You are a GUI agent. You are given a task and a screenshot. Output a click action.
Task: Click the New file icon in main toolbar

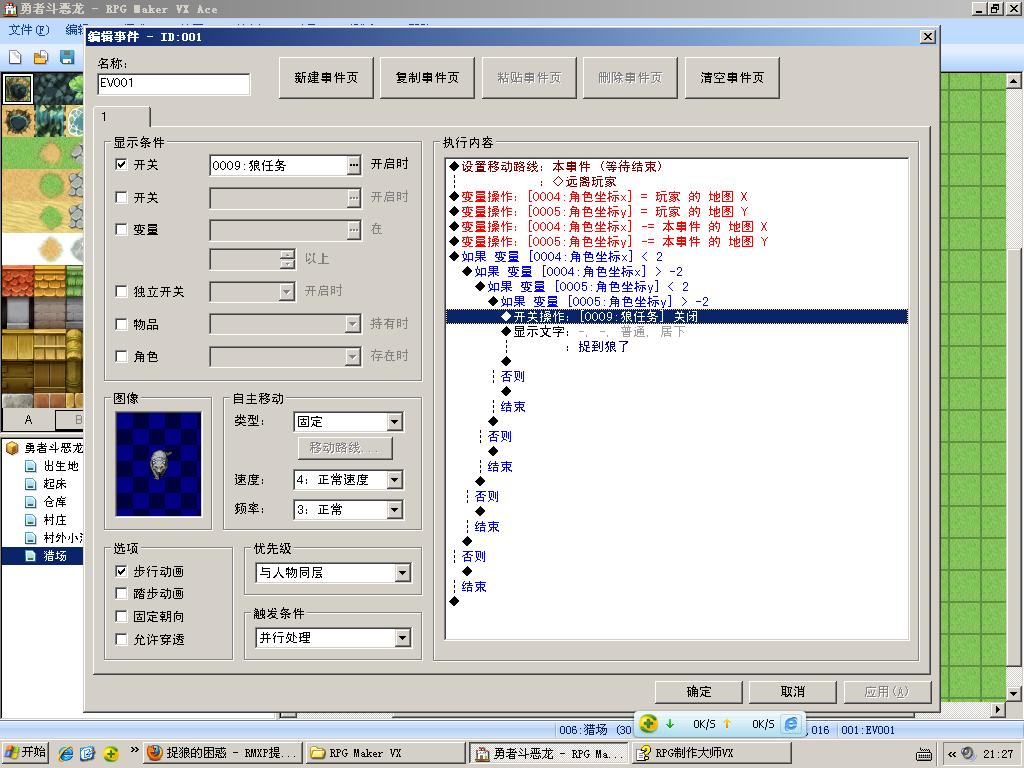(15, 57)
